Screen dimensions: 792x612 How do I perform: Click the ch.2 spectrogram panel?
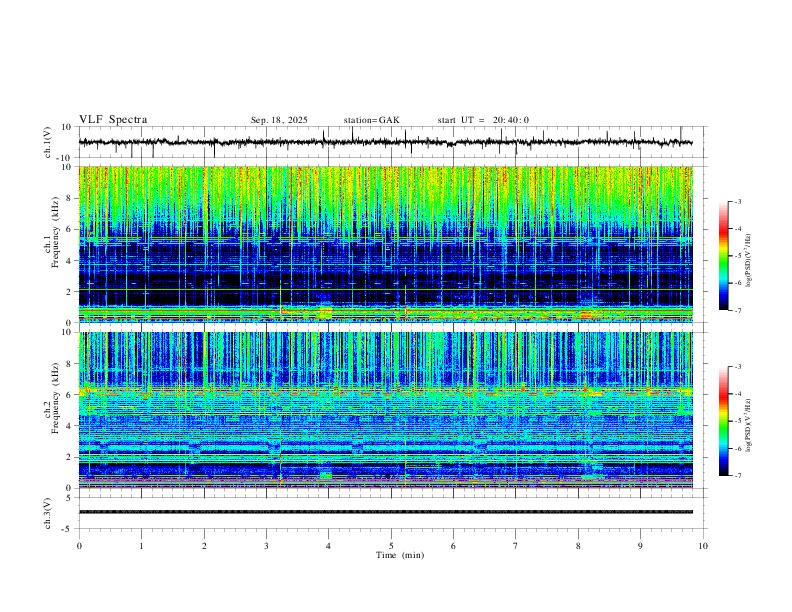pos(385,410)
